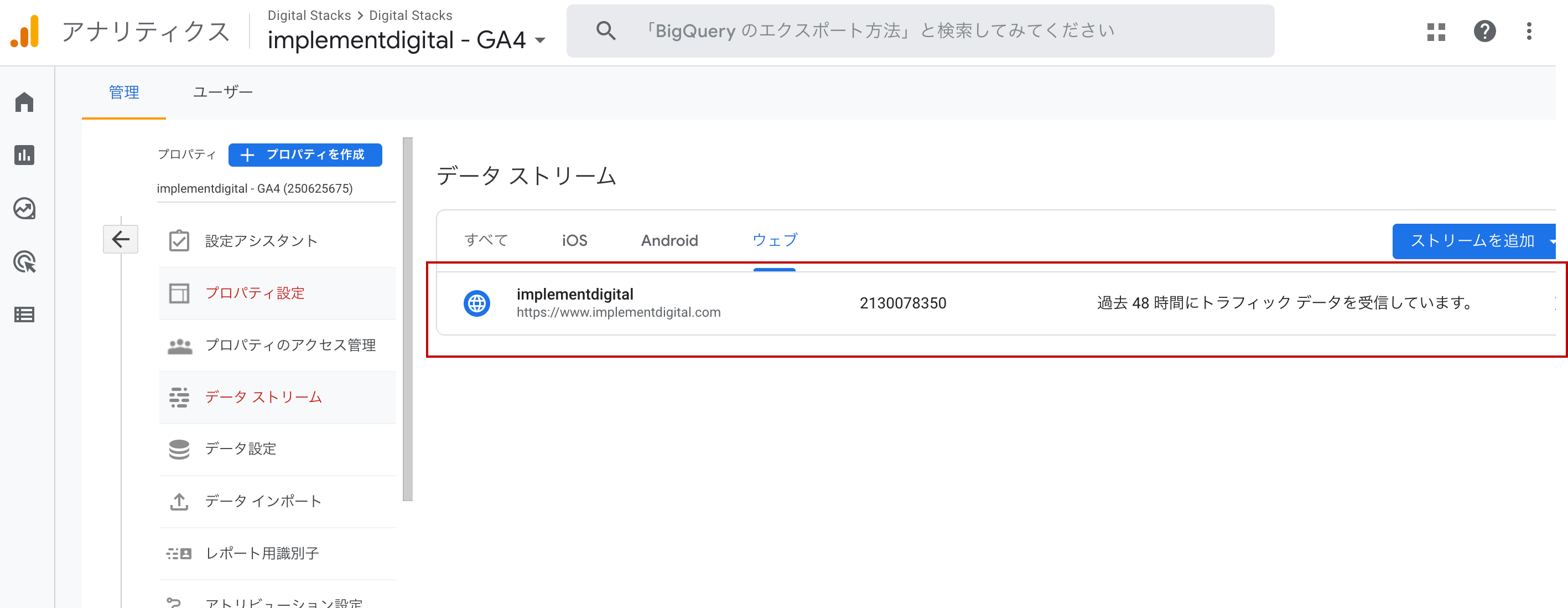Open the Configure table icon in the sidebar
Screen dimensions: 1568x608
coord(24,315)
